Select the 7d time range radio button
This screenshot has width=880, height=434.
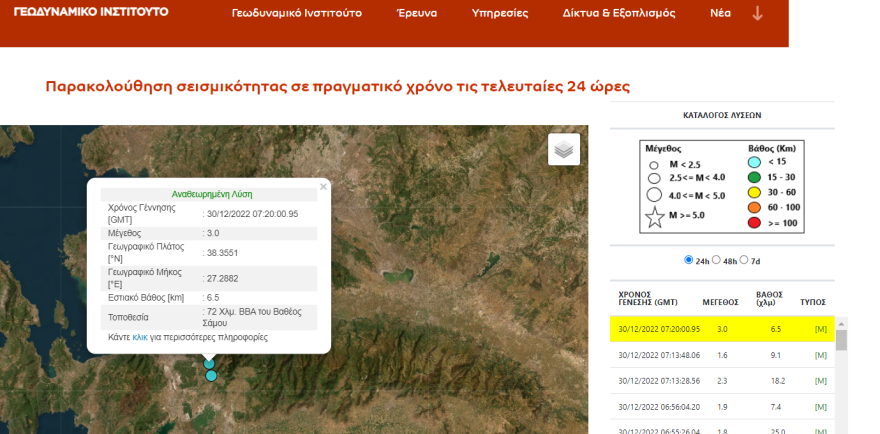coord(744,260)
